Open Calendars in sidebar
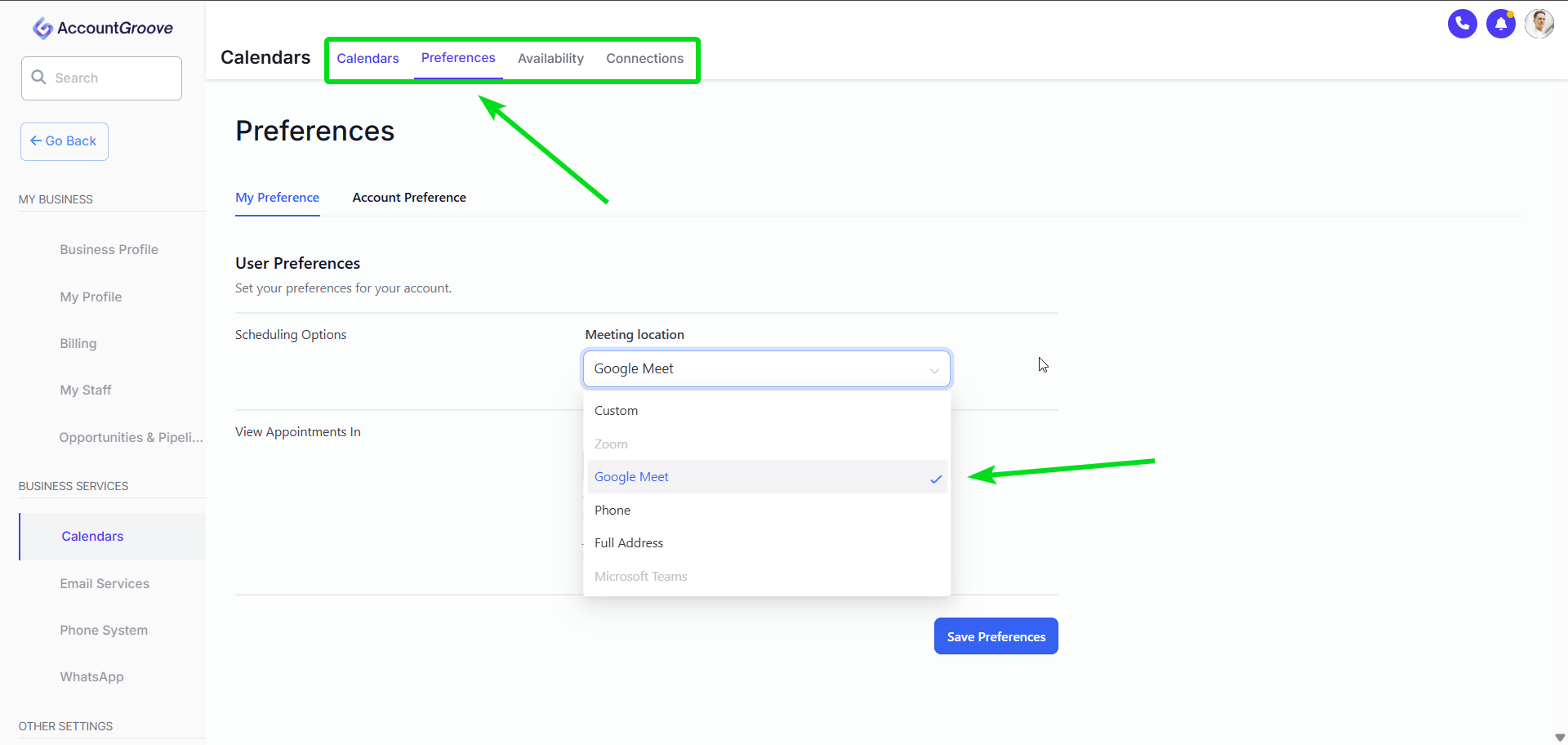 coord(113,537)
